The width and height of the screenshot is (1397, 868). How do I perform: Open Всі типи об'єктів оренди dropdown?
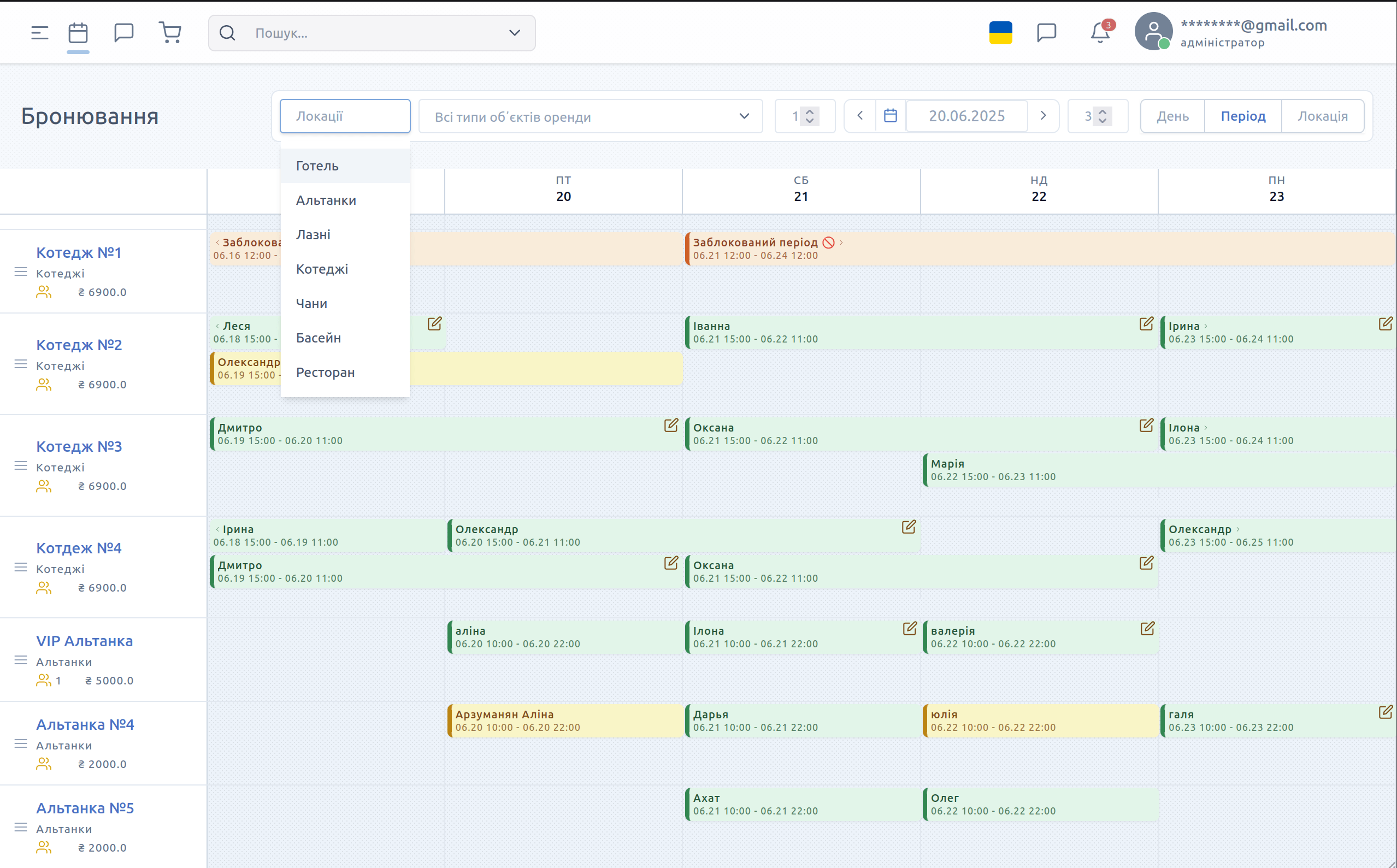(590, 116)
